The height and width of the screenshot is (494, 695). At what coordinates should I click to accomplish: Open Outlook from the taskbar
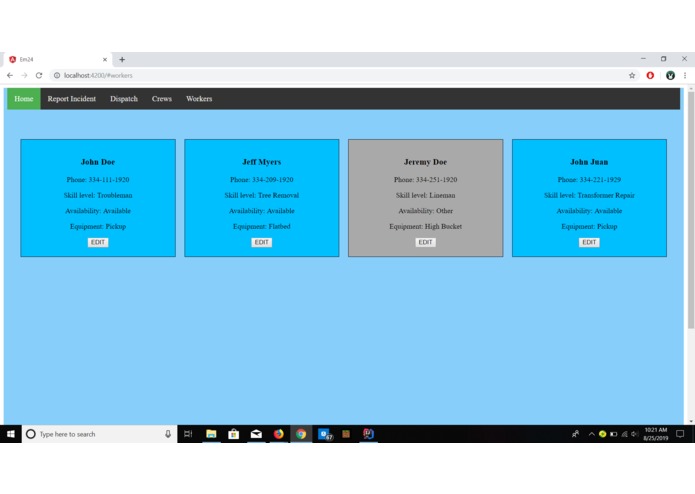[x=325, y=434]
